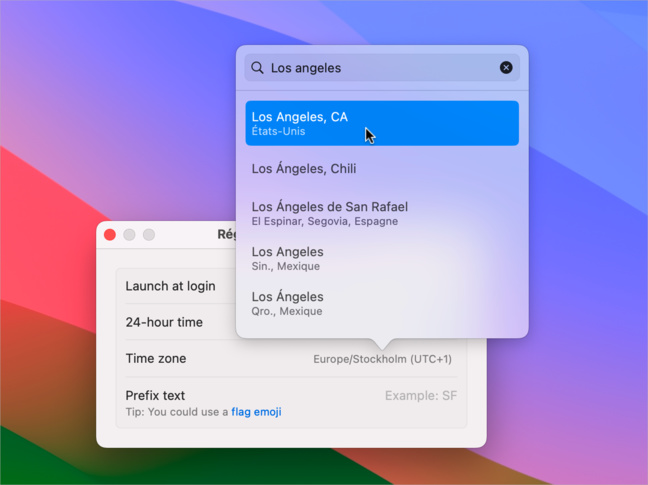Close the settings window with the red button
The image size is (648, 485).
[x=110, y=235]
